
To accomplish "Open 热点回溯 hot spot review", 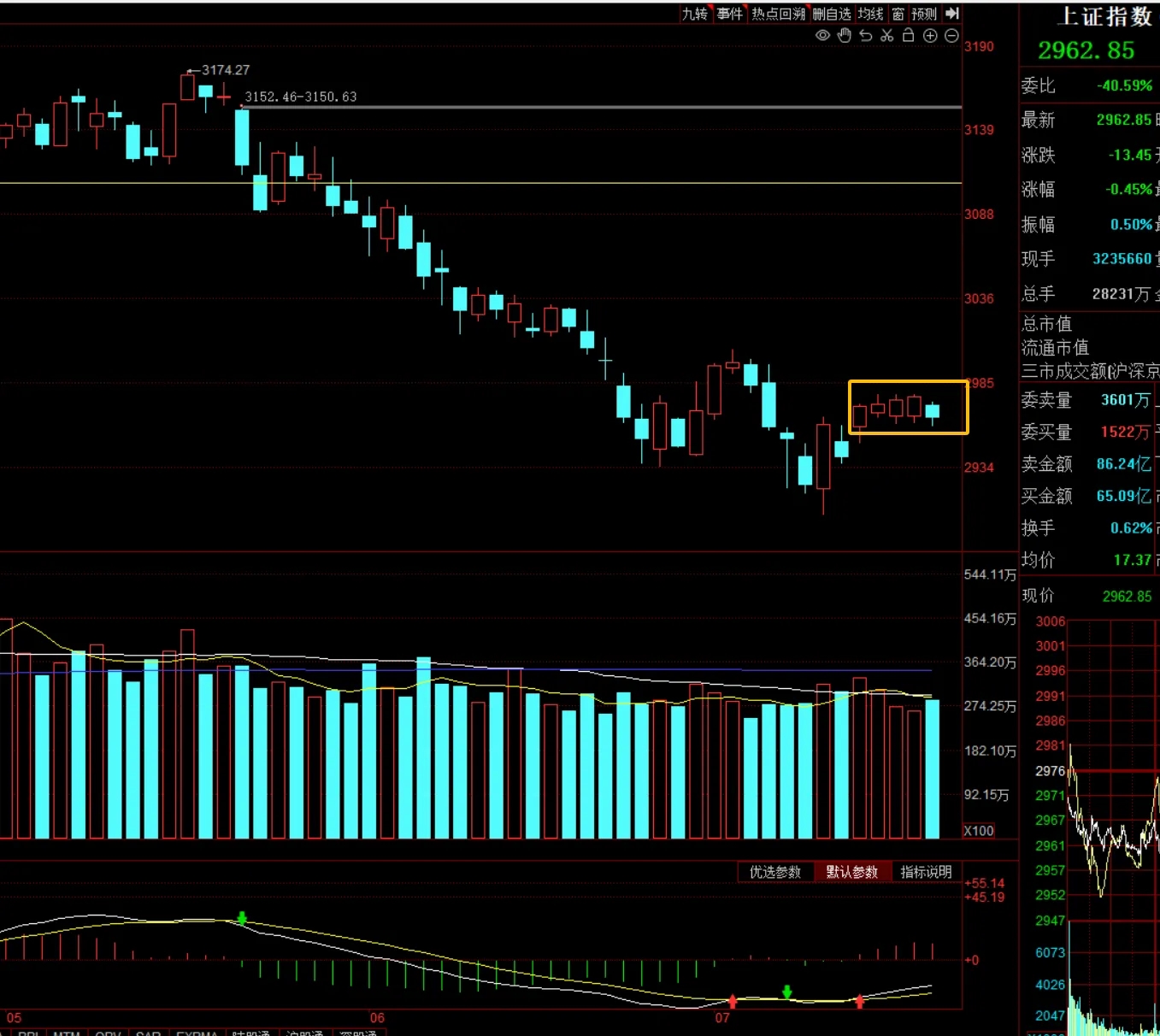I will (x=779, y=14).
